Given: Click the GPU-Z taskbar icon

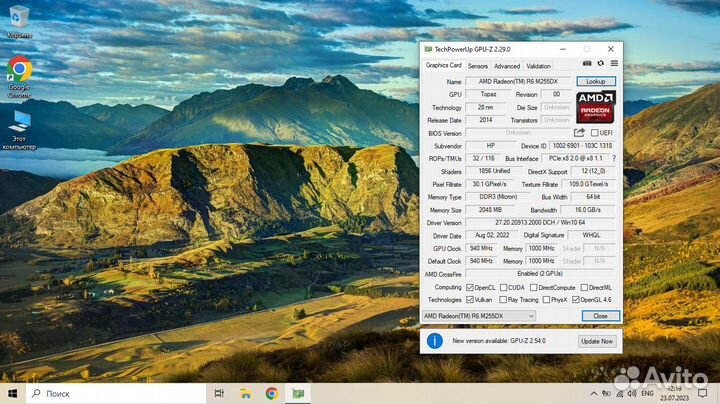Looking at the screenshot, I should coord(298,393).
